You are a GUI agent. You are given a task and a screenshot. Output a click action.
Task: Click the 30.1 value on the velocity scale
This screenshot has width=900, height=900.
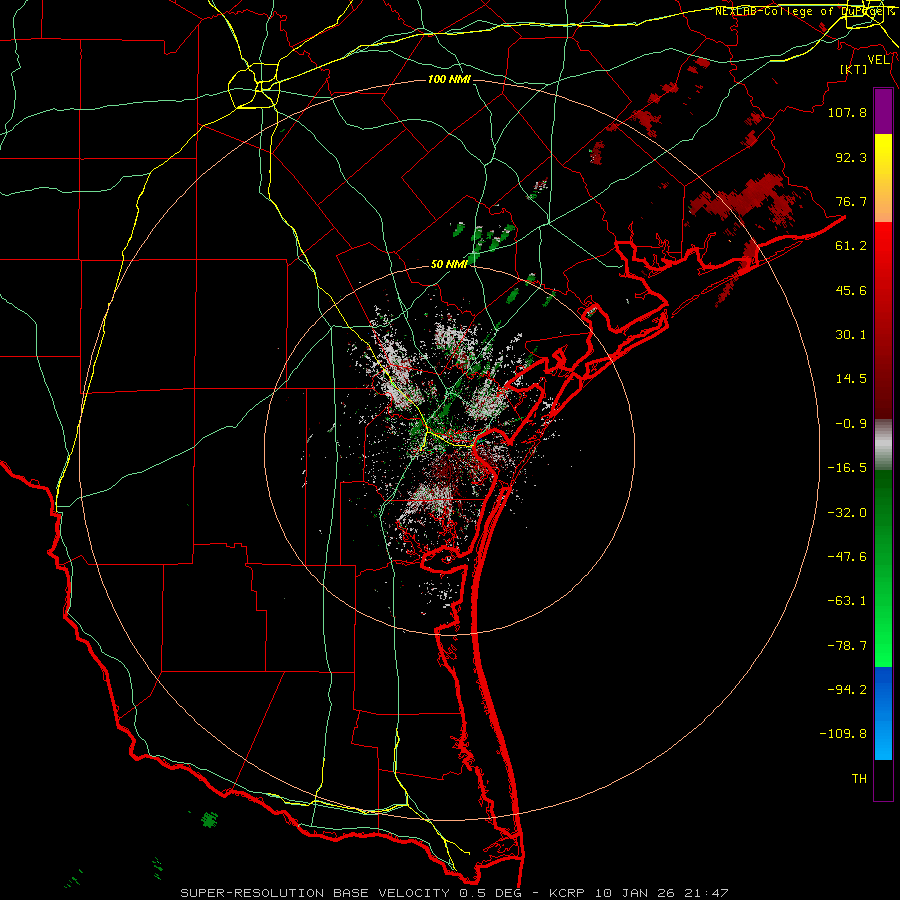pos(851,335)
